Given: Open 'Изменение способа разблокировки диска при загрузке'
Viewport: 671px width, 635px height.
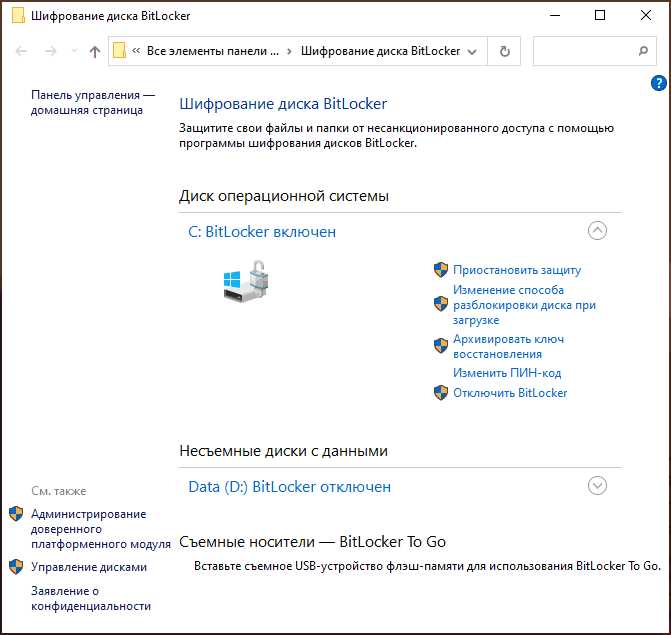Looking at the screenshot, I should click(524, 305).
